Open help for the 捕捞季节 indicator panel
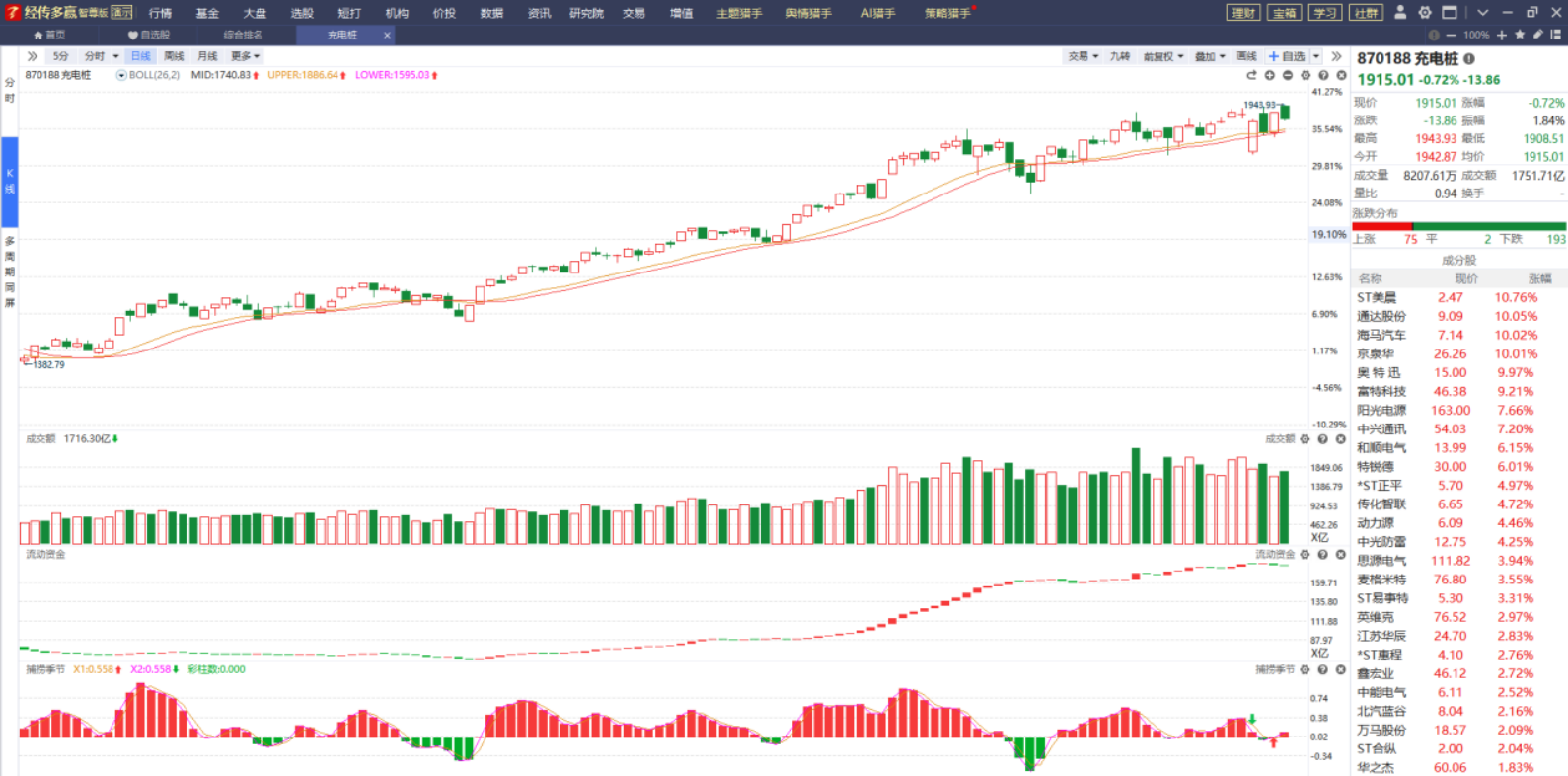 [x=1322, y=669]
